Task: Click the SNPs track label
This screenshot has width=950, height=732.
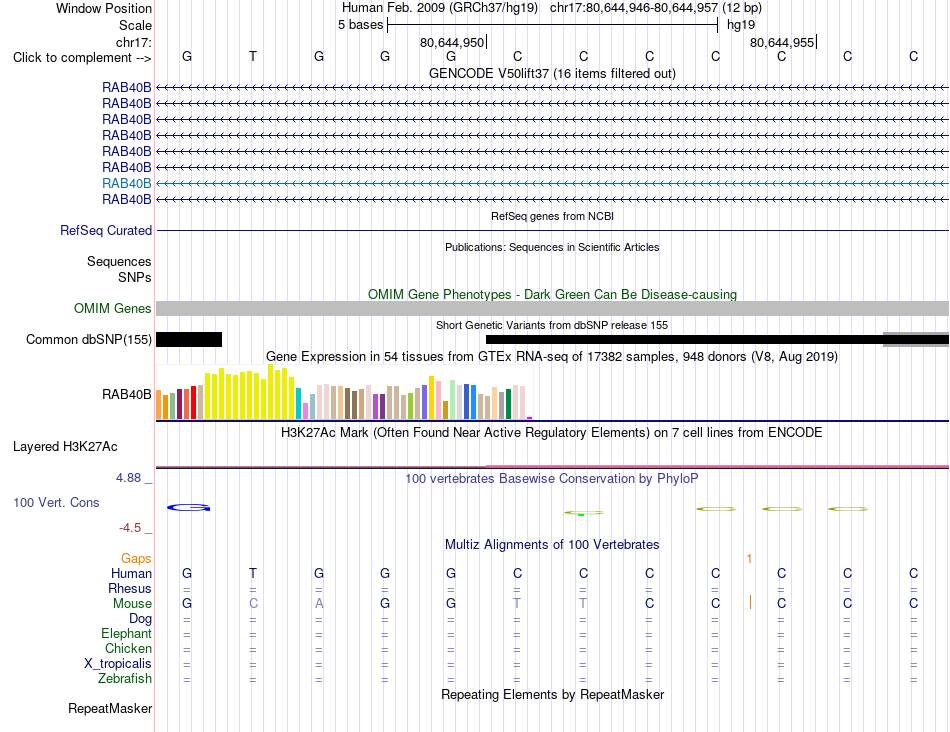Action: (x=135, y=277)
